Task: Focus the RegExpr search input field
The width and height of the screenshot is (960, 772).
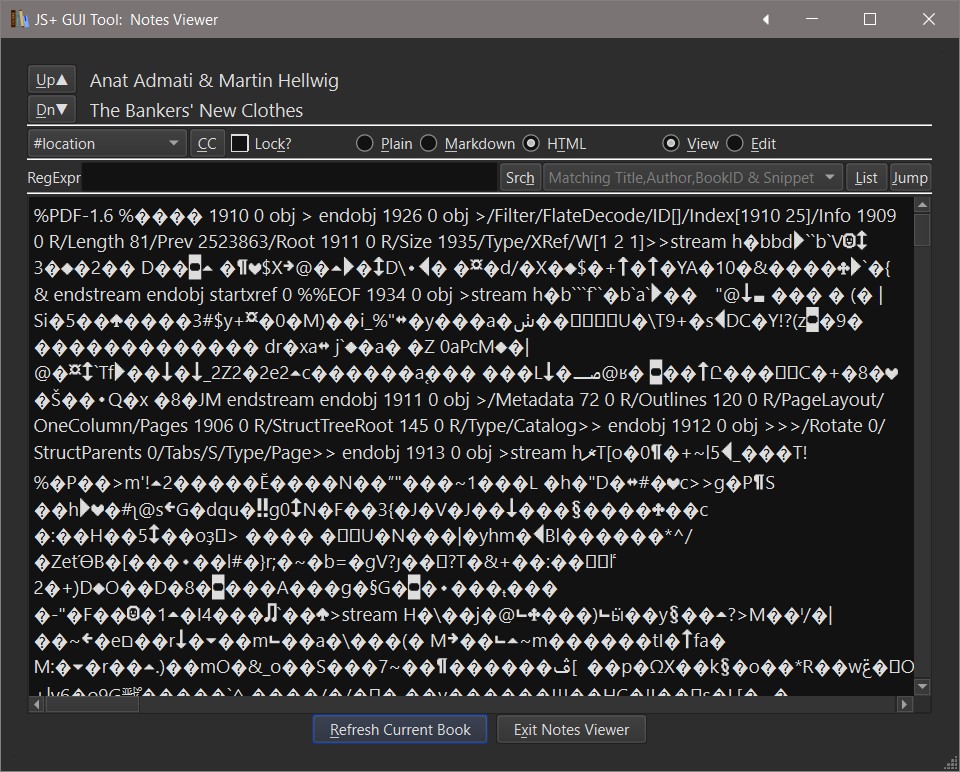Action: [290, 178]
